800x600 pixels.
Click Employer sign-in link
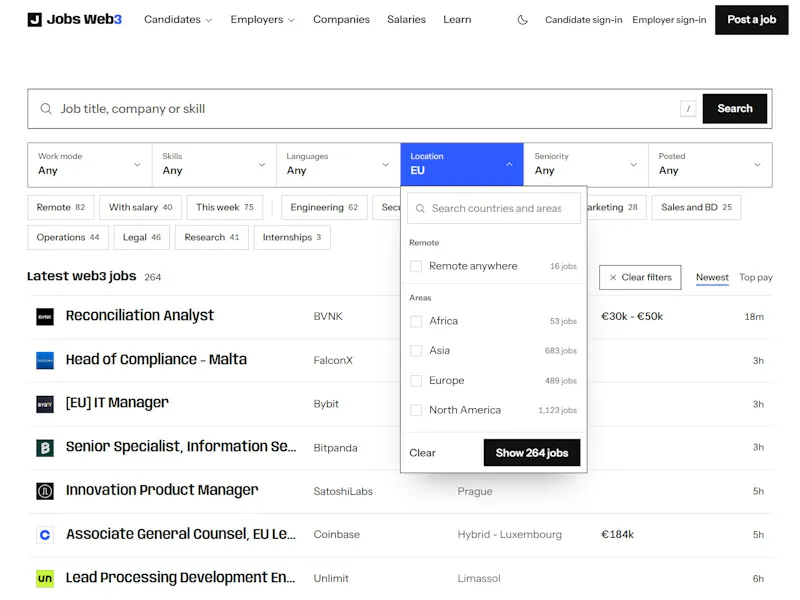coord(669,20)
